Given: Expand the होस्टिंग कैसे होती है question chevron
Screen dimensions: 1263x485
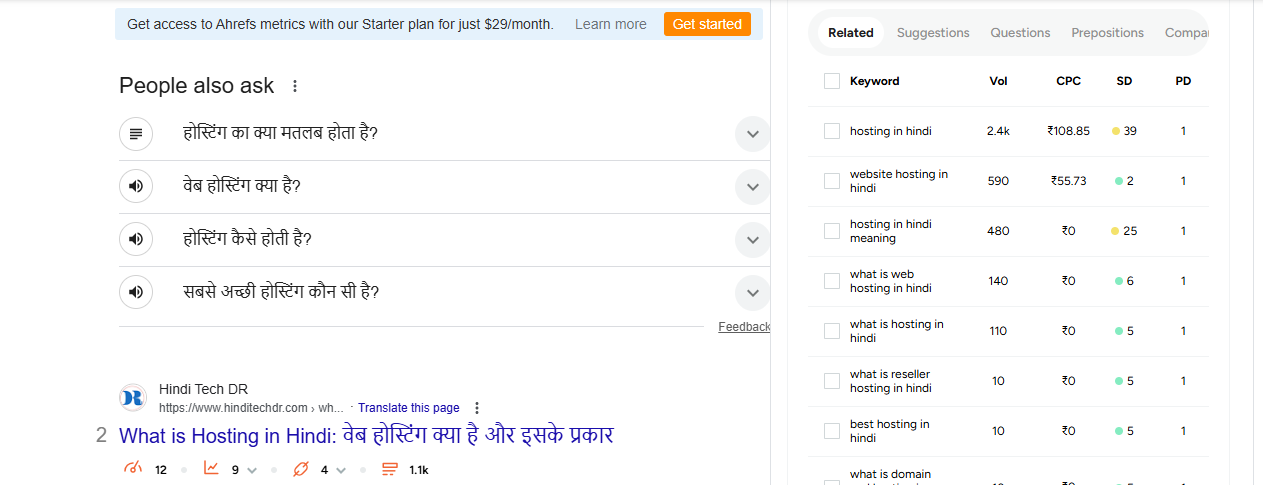Looking at the screenshot, I should [x=752, y=240].
